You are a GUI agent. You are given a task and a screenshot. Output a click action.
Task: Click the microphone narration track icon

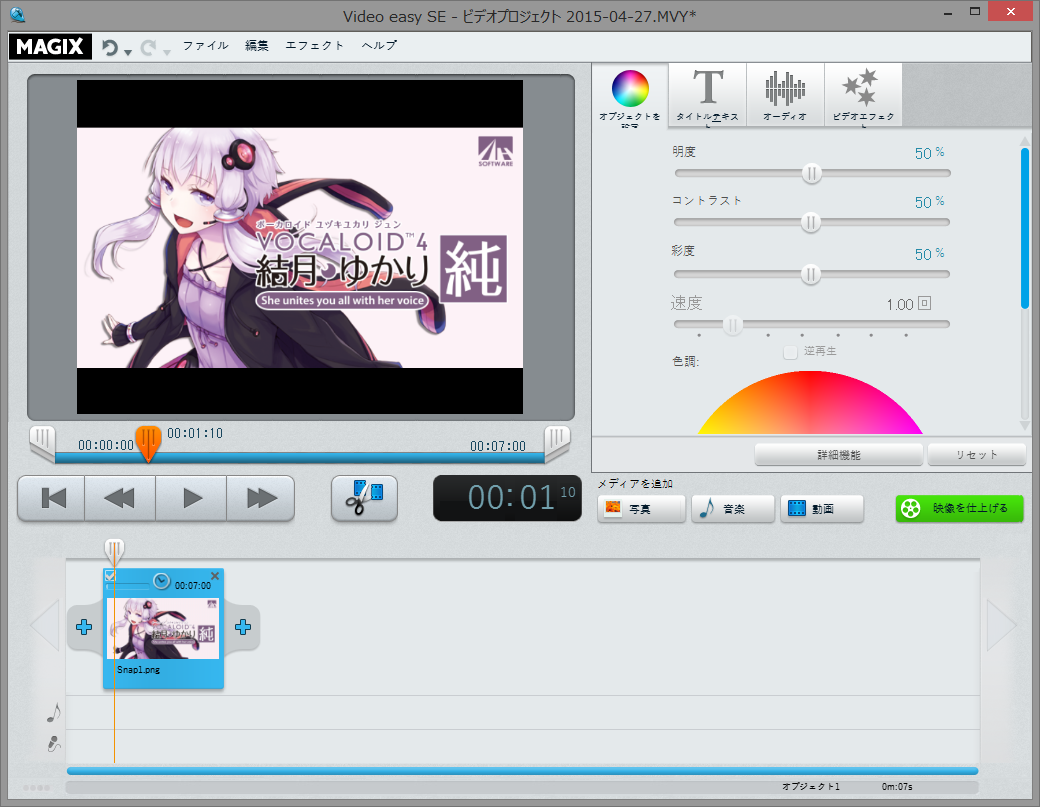point(54,744)
